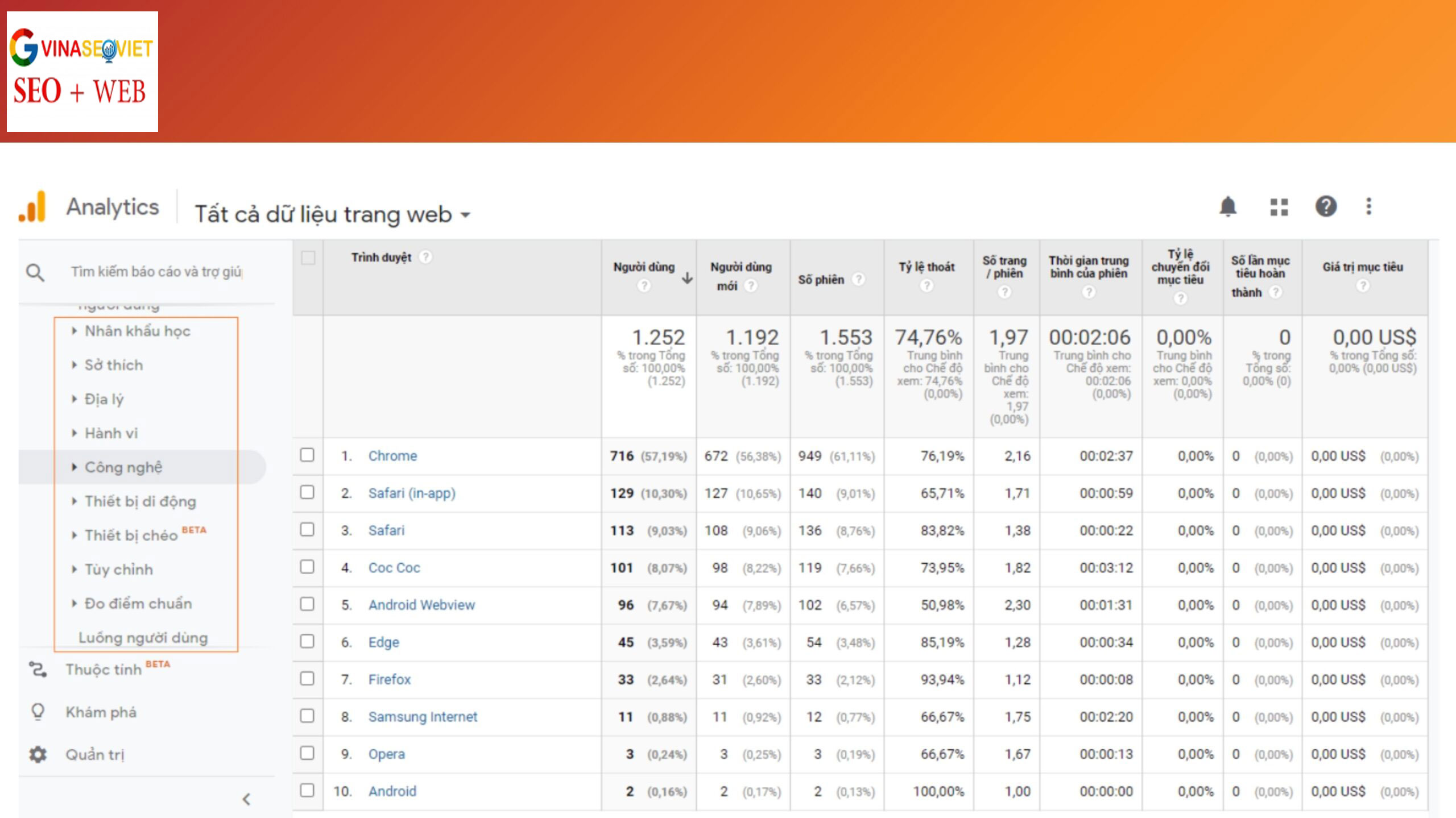Check the Samsung Internet row checkbox

click(x=307, y=715)
